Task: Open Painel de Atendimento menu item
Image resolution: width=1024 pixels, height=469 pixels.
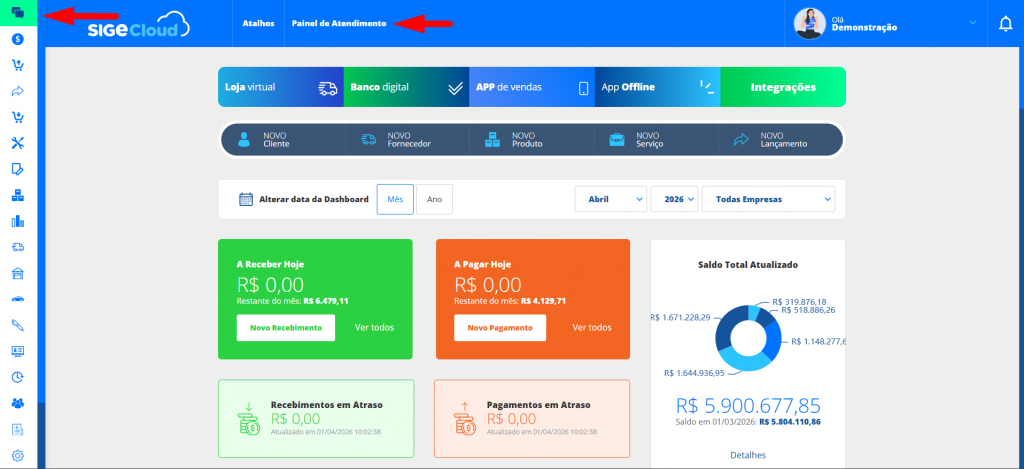Action: [x=338, y=23]
